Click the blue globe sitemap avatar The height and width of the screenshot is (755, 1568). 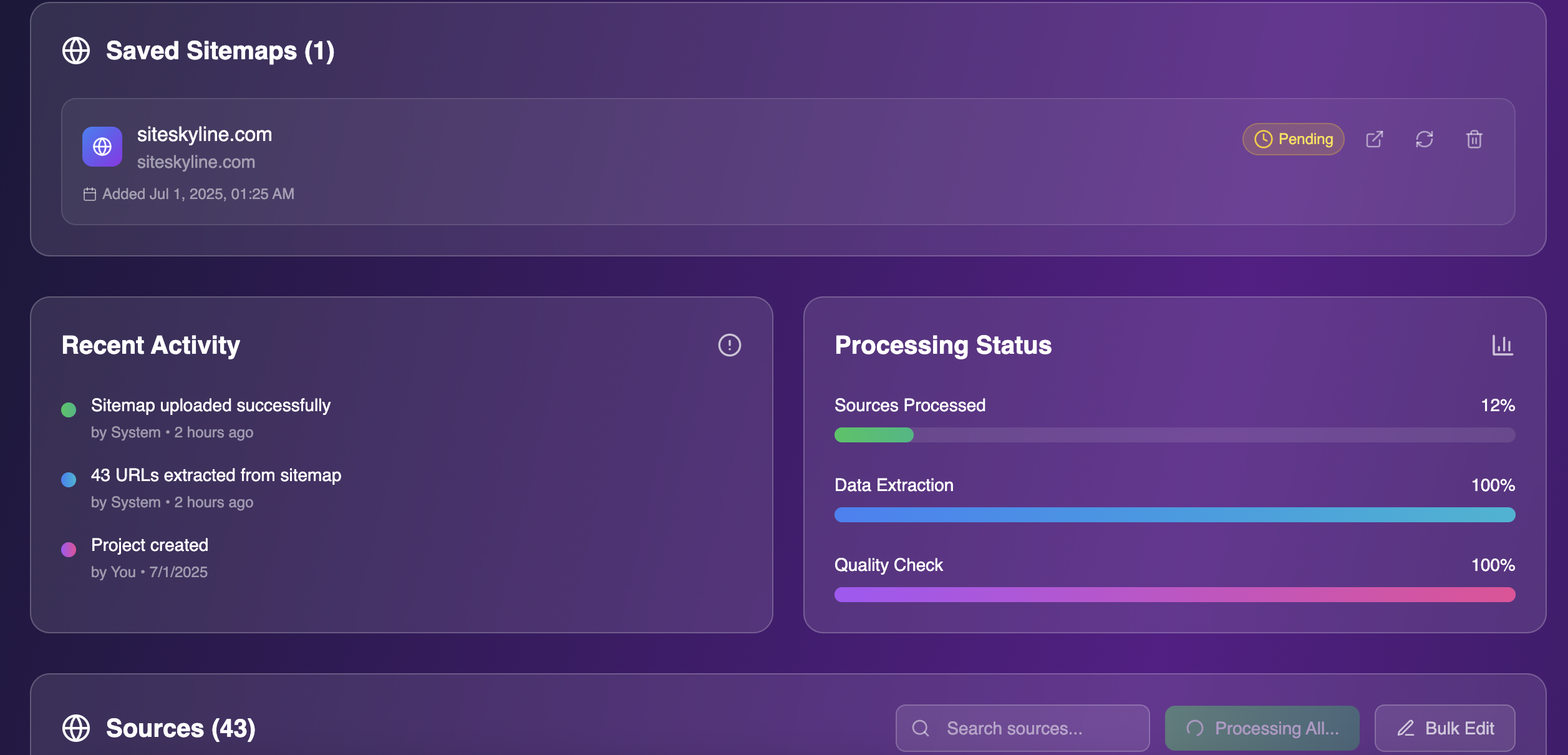click(x=102, y=147)
